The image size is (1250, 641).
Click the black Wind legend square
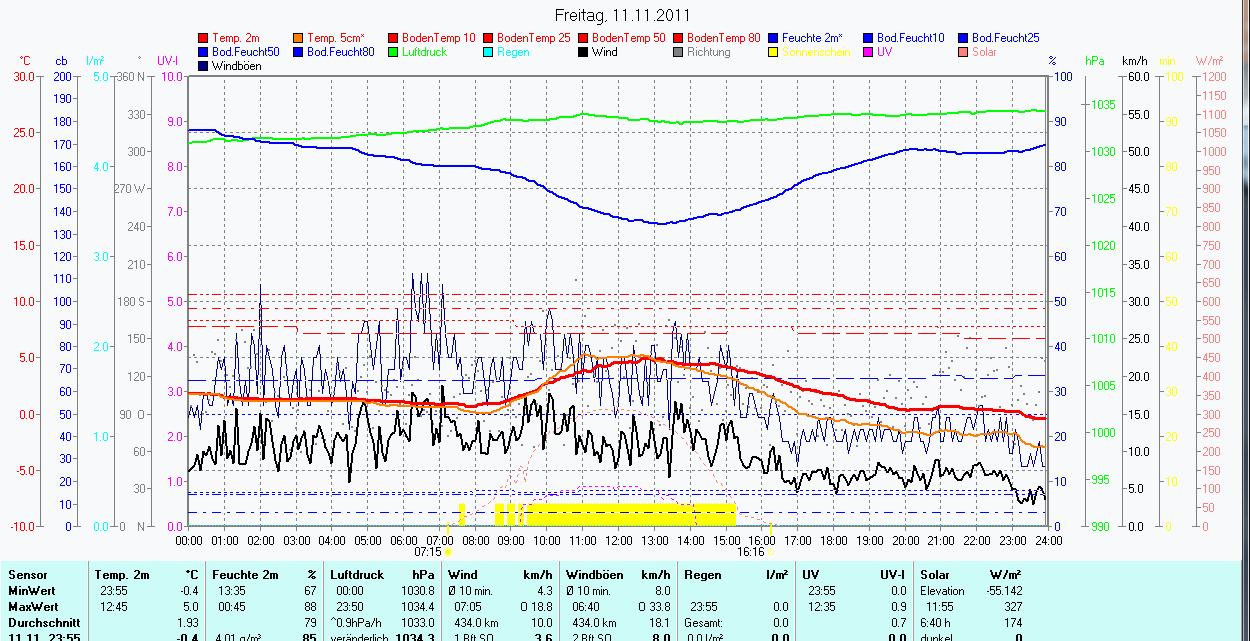(584, 52)
